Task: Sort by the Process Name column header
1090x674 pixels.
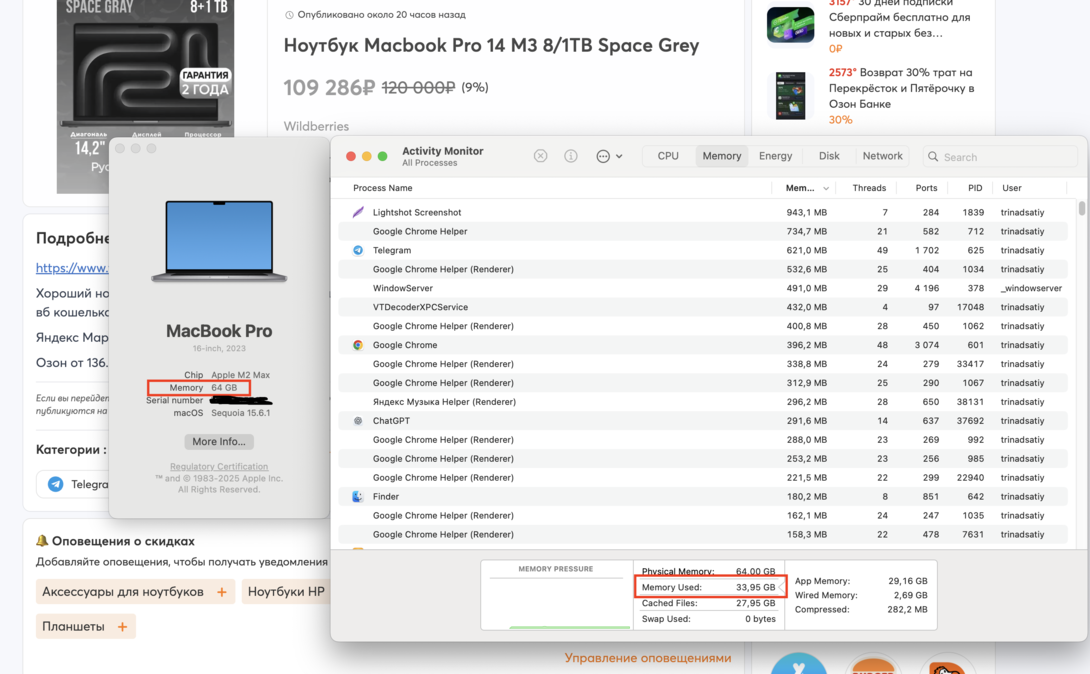Action: (x=382, y=188)
